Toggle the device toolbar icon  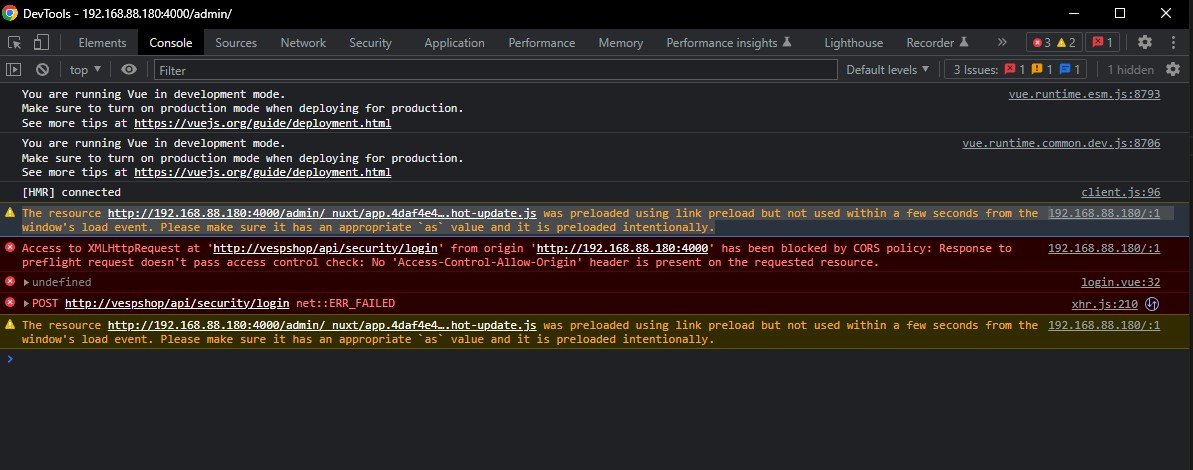[41, 43]
